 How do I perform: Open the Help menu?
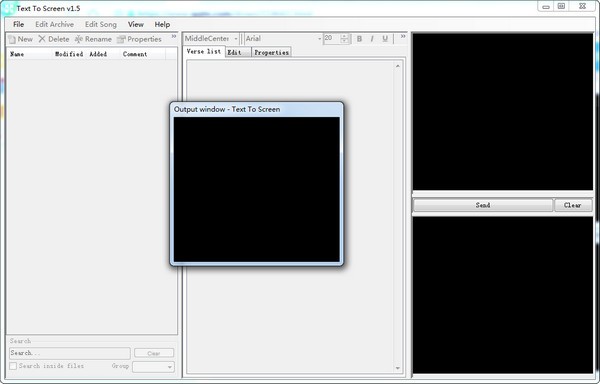(x=162, y=24)
